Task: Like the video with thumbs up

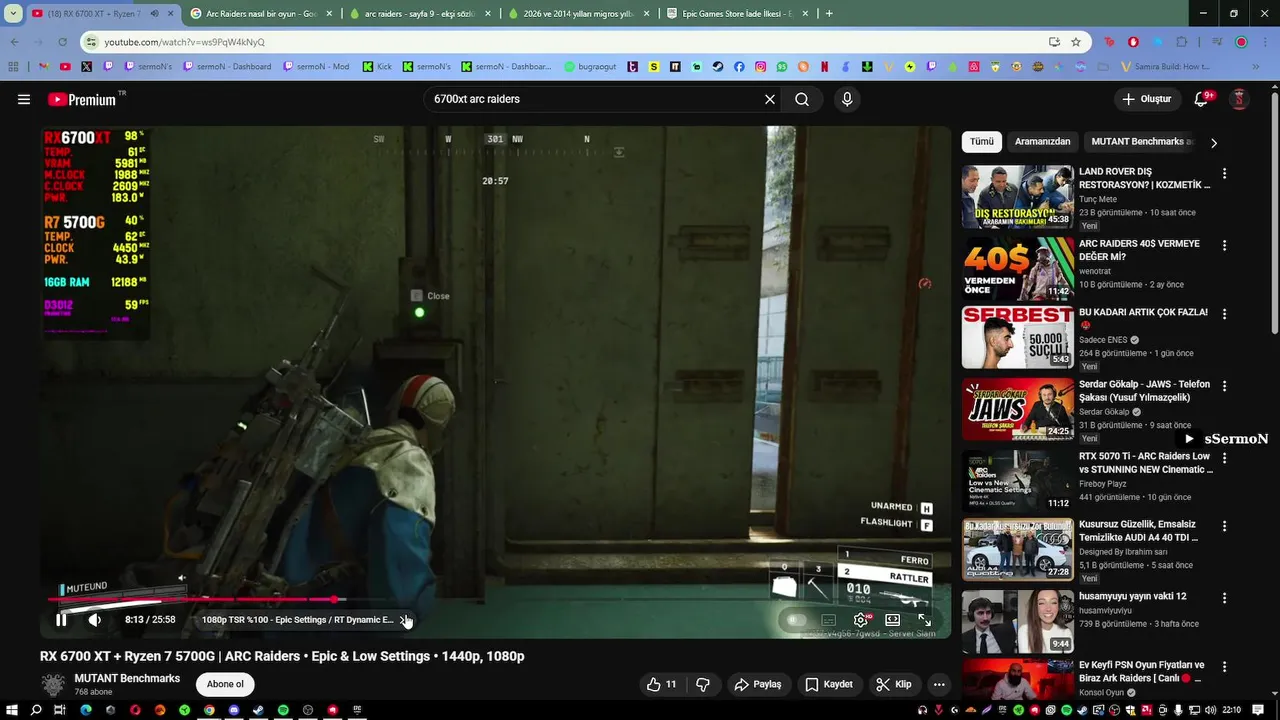Action: [x=661, y=684]
